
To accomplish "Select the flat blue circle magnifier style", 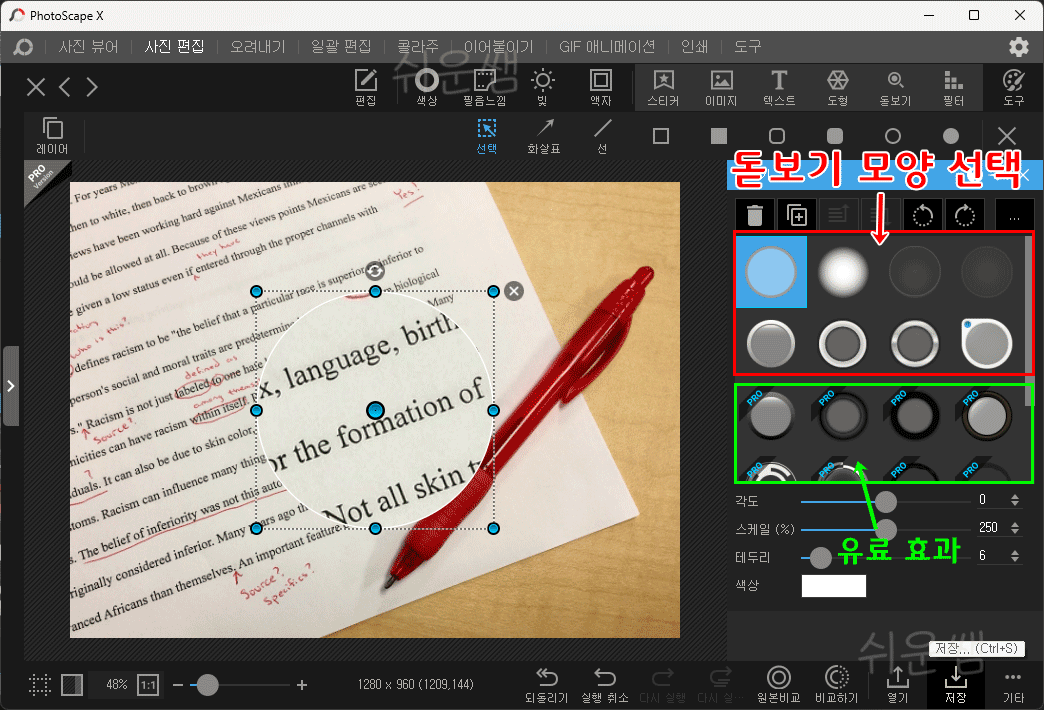I will coord(771,272).
